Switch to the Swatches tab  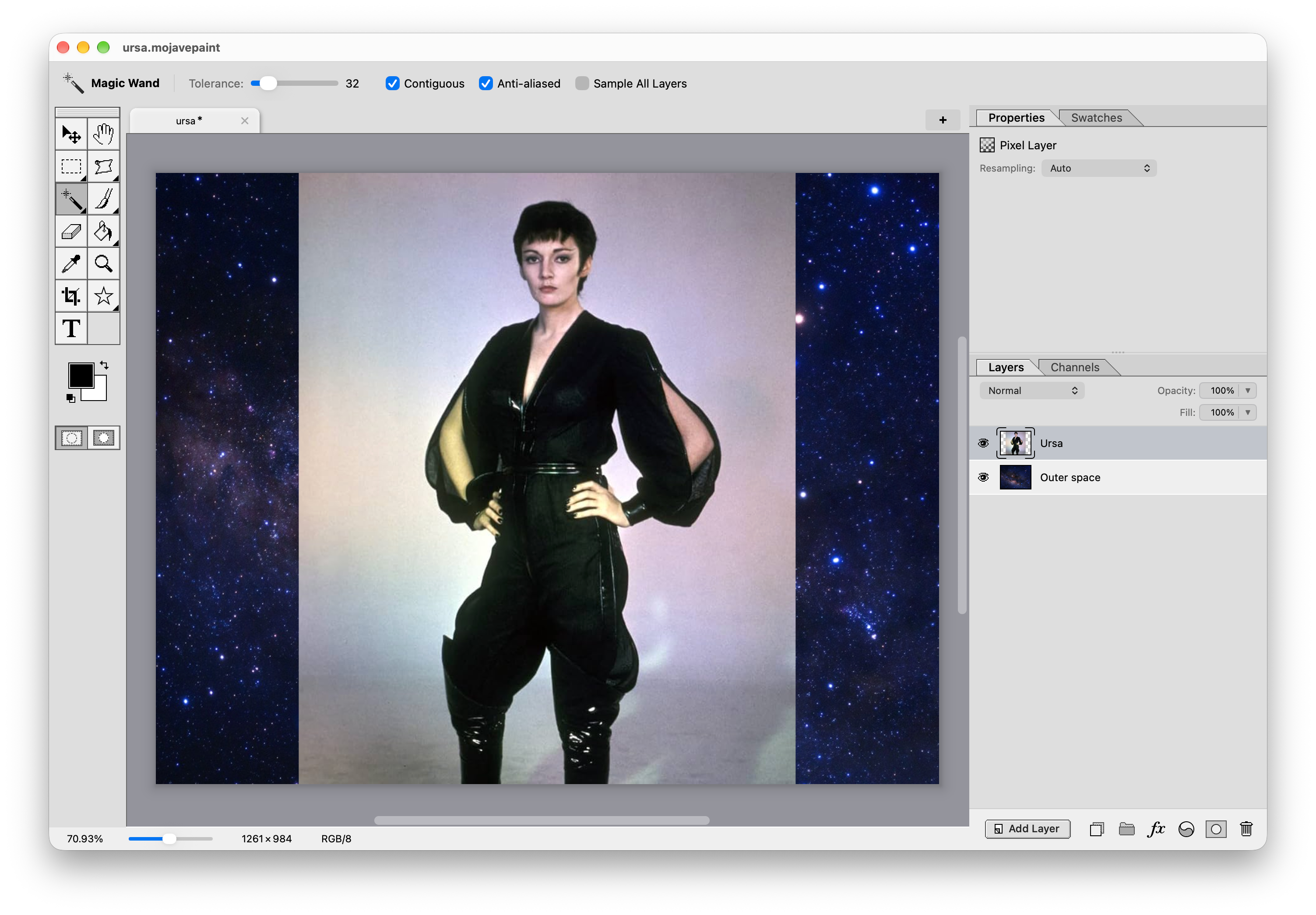click(x=1096, y=118)
